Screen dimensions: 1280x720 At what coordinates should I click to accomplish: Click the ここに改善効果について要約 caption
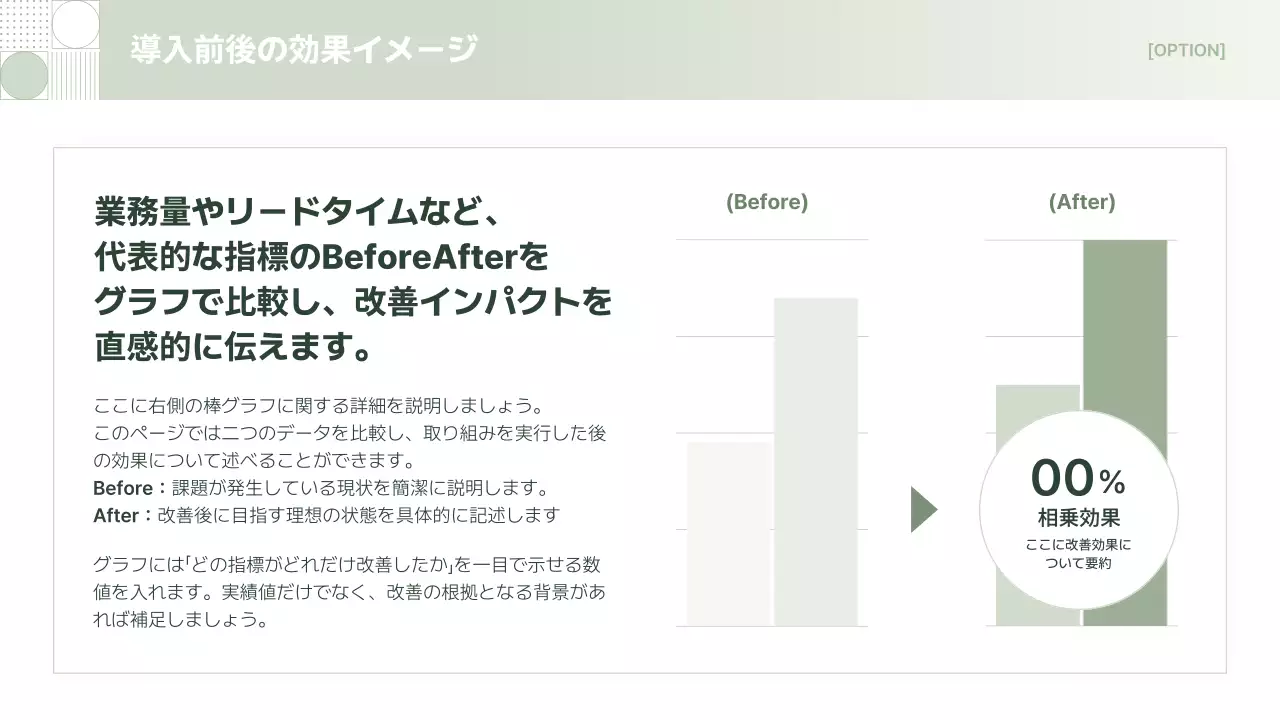(1079, 554)
